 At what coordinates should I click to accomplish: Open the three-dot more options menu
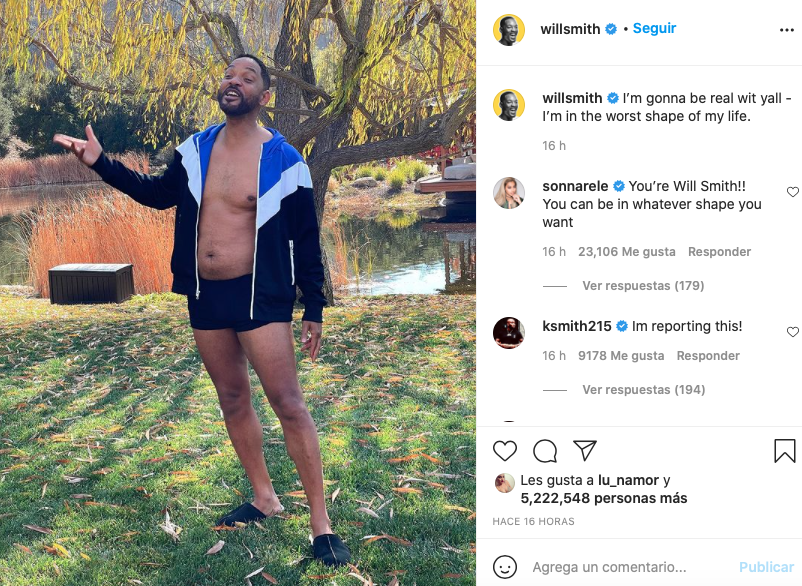tap(787, 30)
